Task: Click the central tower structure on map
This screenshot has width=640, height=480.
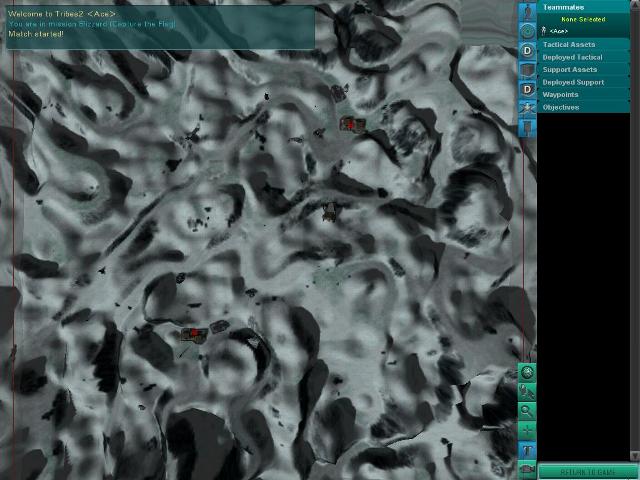Action: [x=329, y=211]
